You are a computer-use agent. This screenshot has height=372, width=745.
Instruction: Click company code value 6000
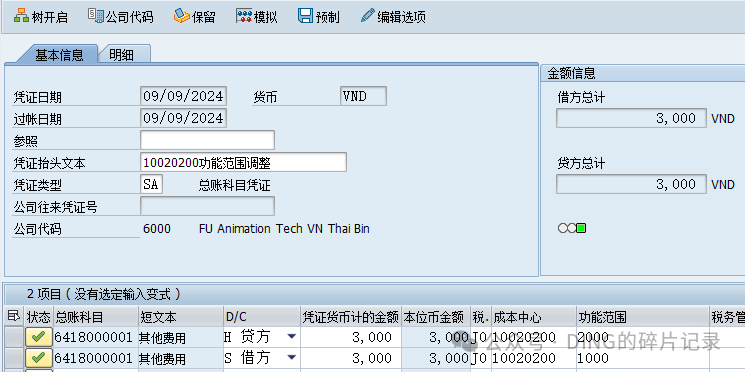click(x=157, y=229)
